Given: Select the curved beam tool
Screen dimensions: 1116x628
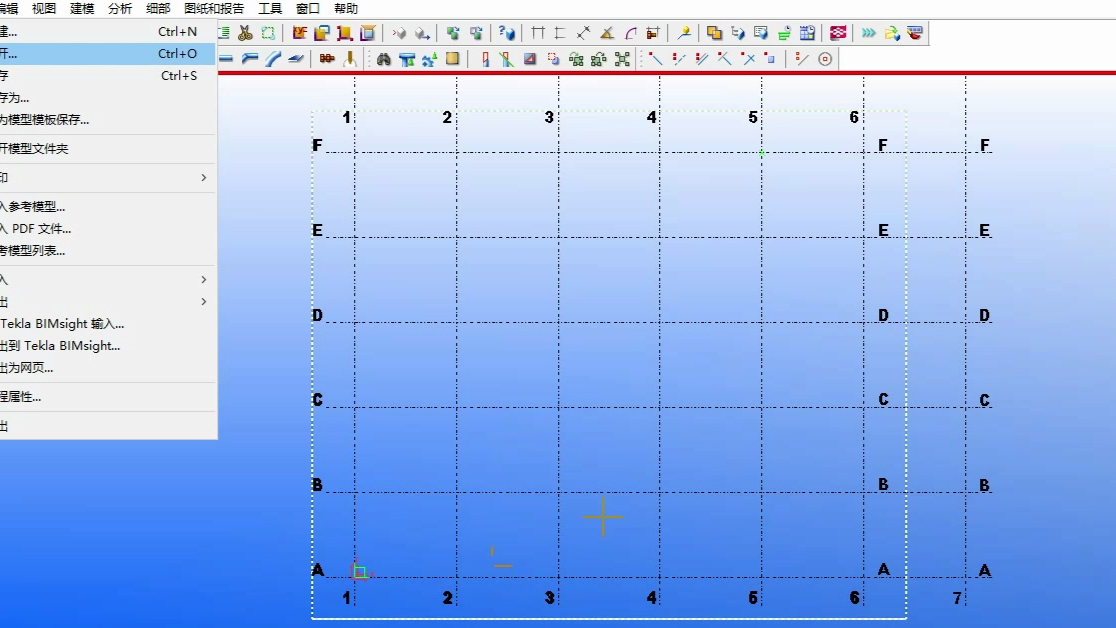Looking at the screenshot, I should (273, 58).
